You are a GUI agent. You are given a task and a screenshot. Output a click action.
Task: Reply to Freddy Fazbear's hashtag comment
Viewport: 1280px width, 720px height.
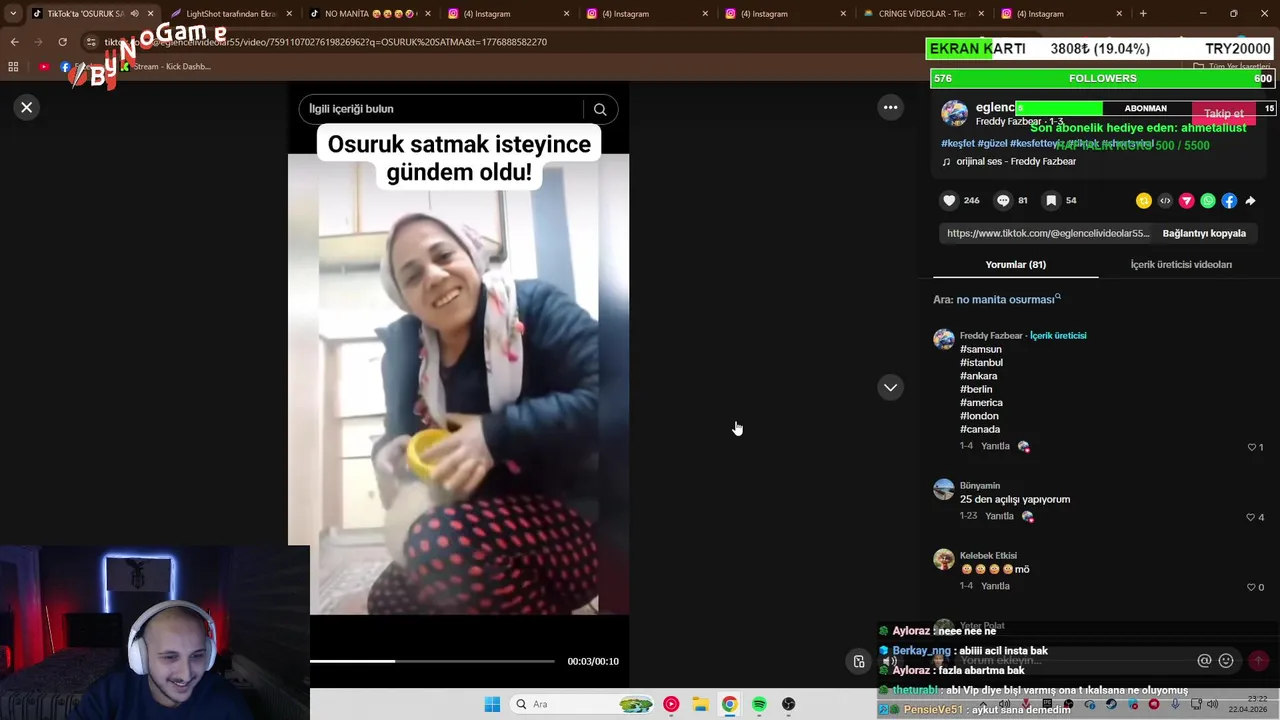click(995, 446)
